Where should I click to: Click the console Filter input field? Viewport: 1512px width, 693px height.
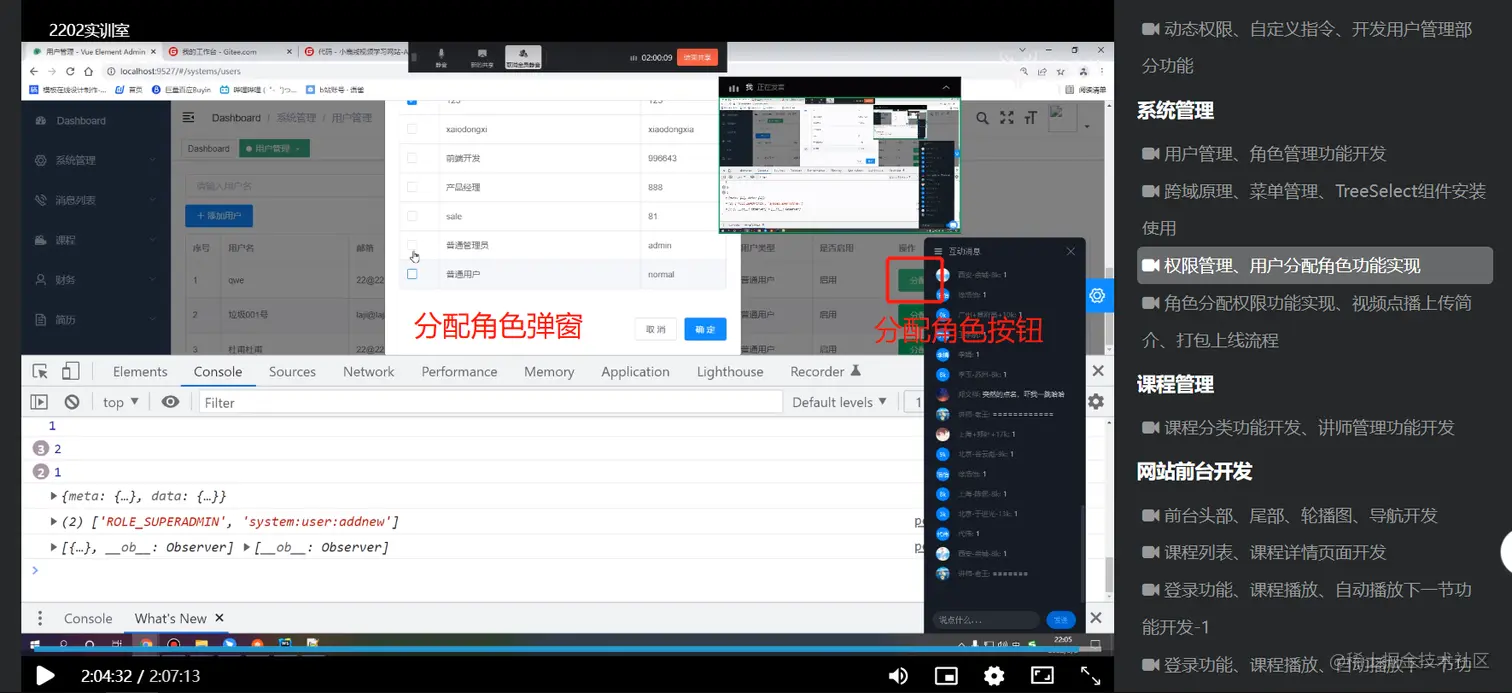(x=490, y=402)
